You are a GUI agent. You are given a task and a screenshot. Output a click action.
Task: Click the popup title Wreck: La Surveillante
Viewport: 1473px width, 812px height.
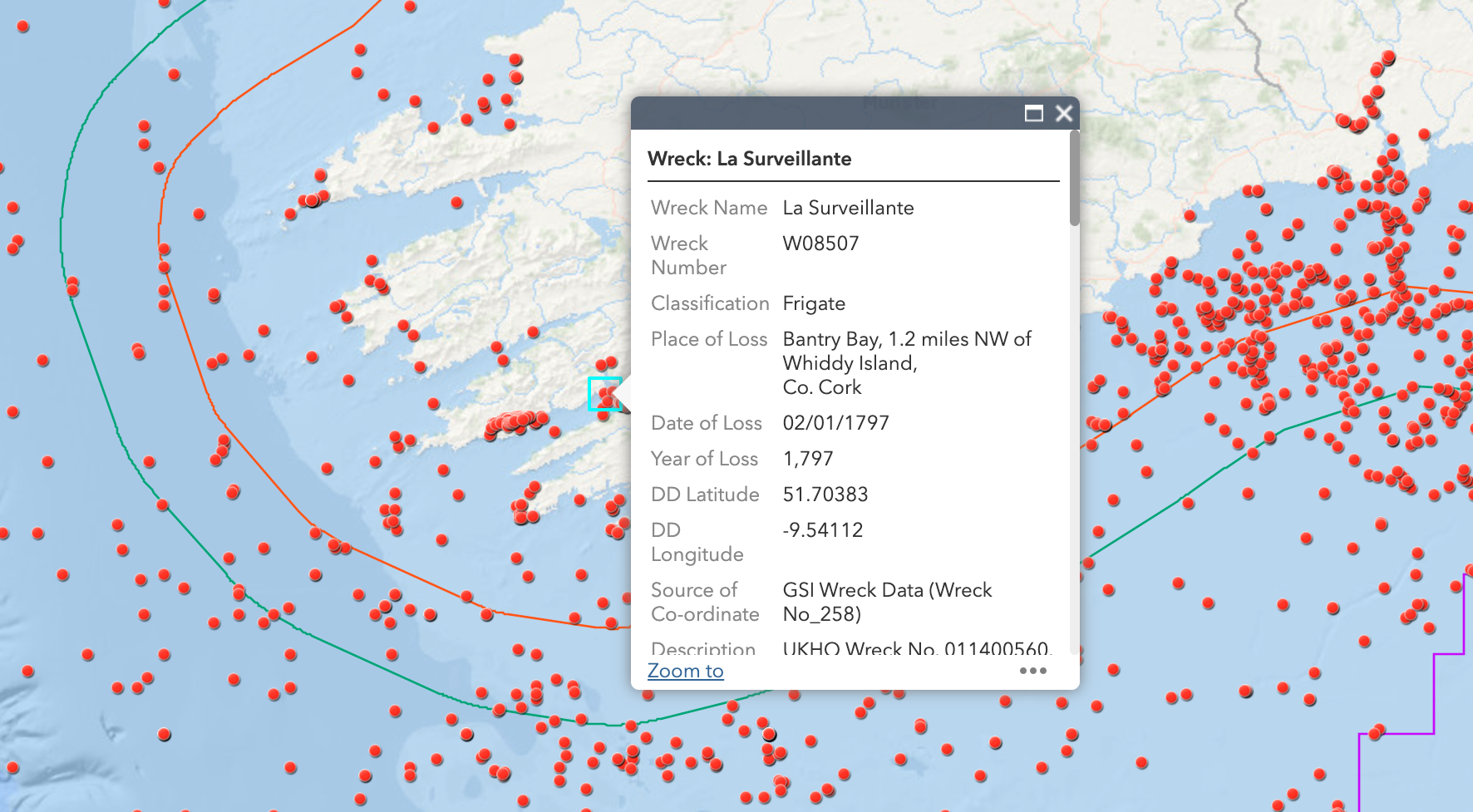click(751, 158)
